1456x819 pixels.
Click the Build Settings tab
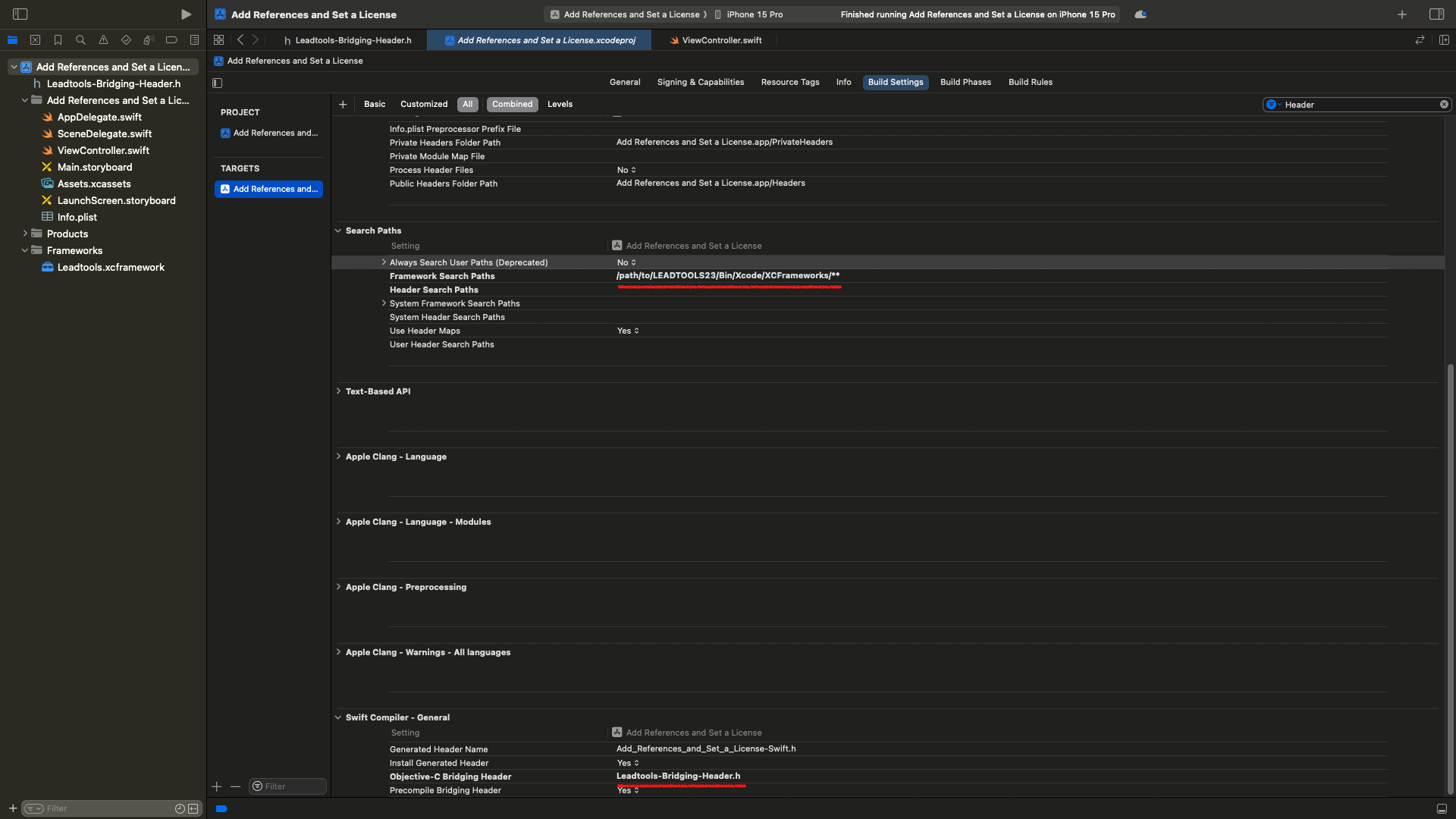coord(896,82)
